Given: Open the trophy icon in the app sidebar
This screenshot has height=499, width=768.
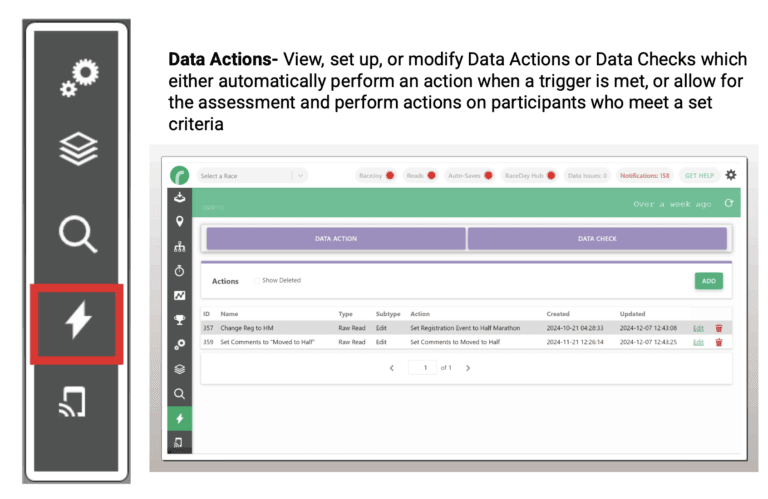Looking at the screenshot, I should 179,320.
